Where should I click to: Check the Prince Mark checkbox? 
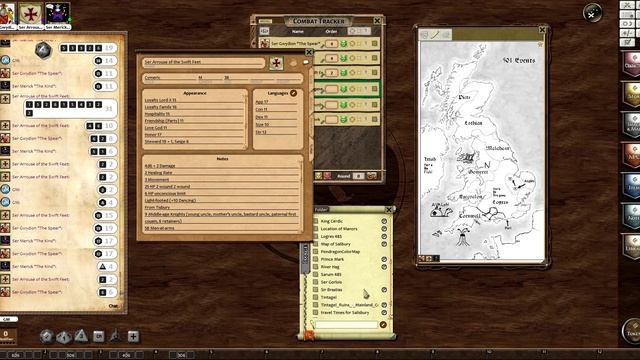click(x=315, y=259)
